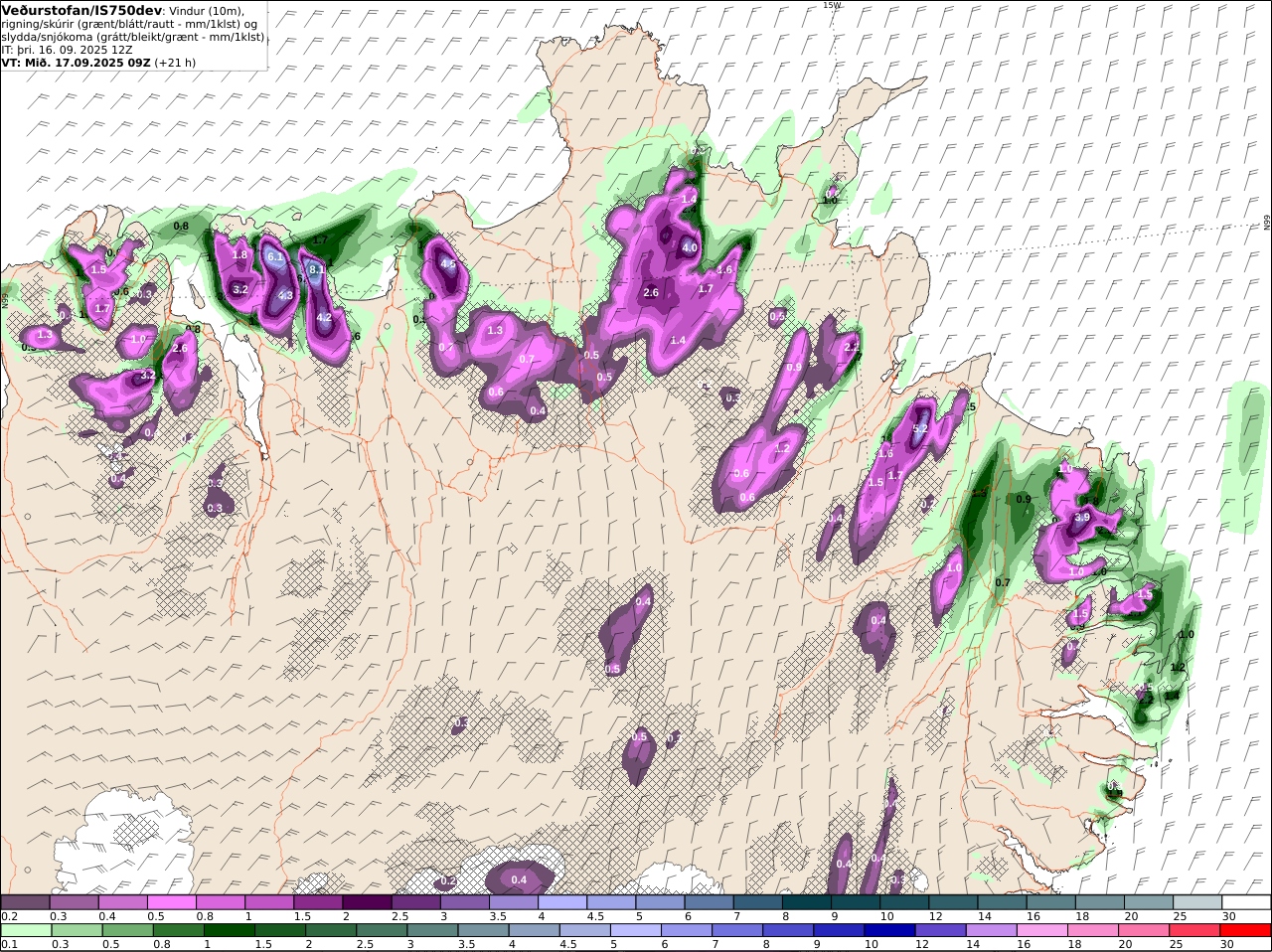
Task: Select the 6.1 snowfall value on the map
Action: coord(275,256)
